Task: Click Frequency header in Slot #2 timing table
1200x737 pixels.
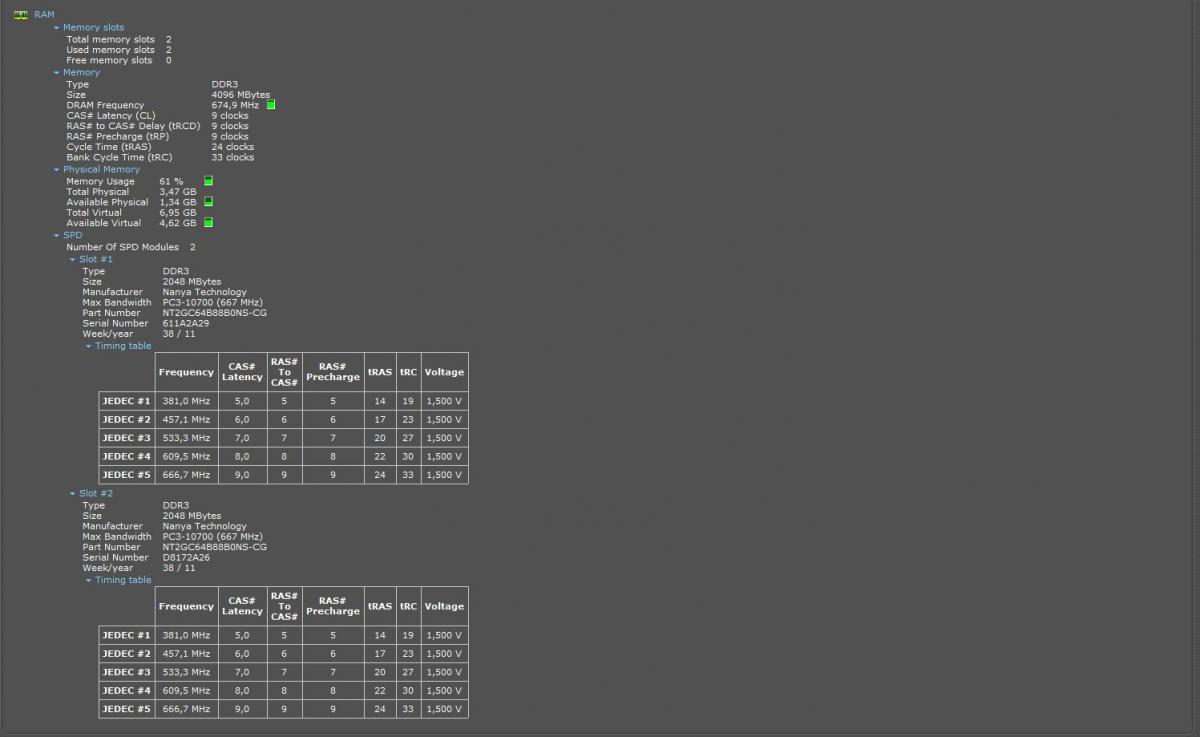Action: [x=186, y=606]
